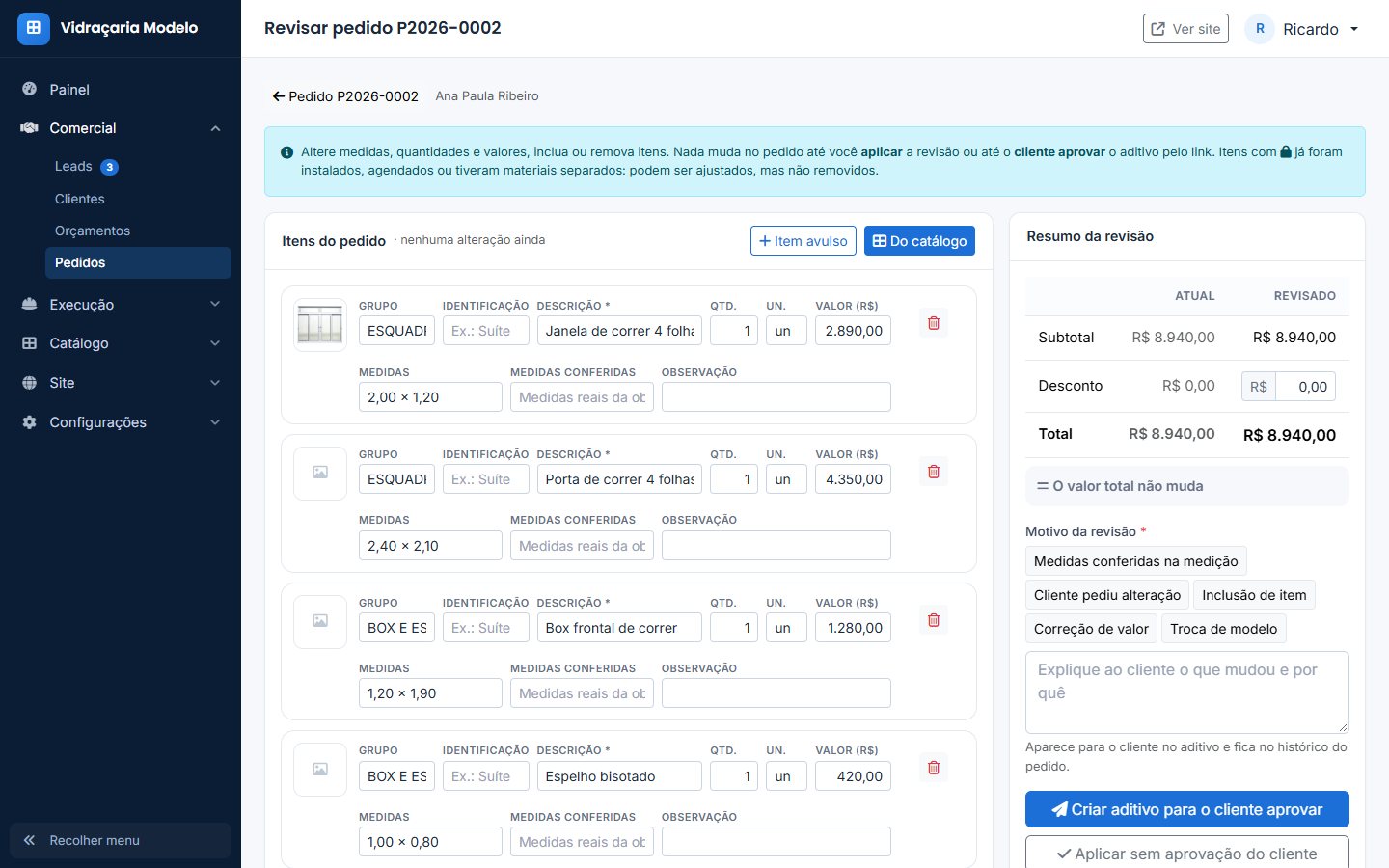This screenshot has width=1389, height=868.
Task: Click the Vidraçaria Modelo logo icon
Action: [33, 28]
